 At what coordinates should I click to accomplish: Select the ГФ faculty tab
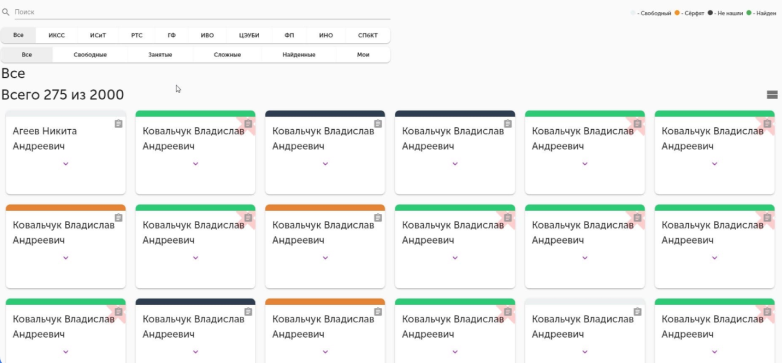pos(172,35)
